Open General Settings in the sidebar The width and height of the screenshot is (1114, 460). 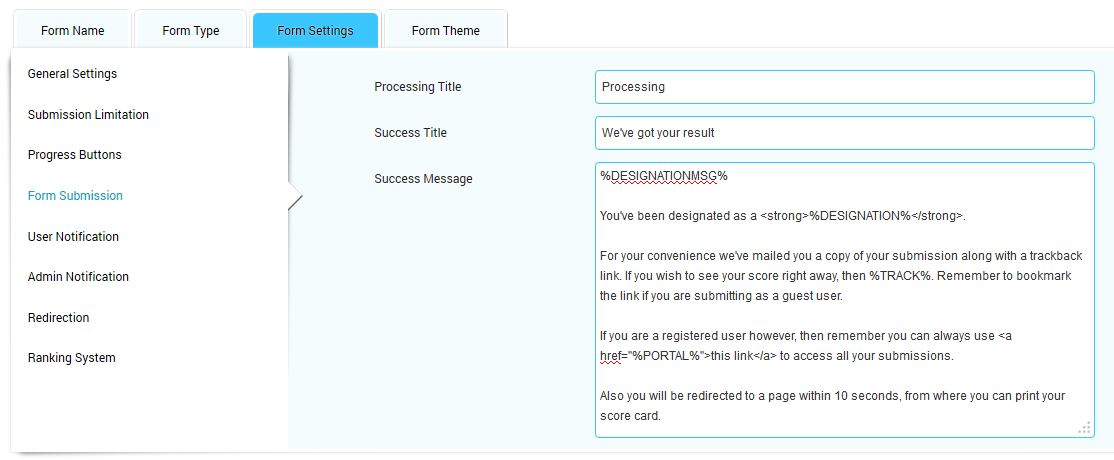[x=72, y=74]
